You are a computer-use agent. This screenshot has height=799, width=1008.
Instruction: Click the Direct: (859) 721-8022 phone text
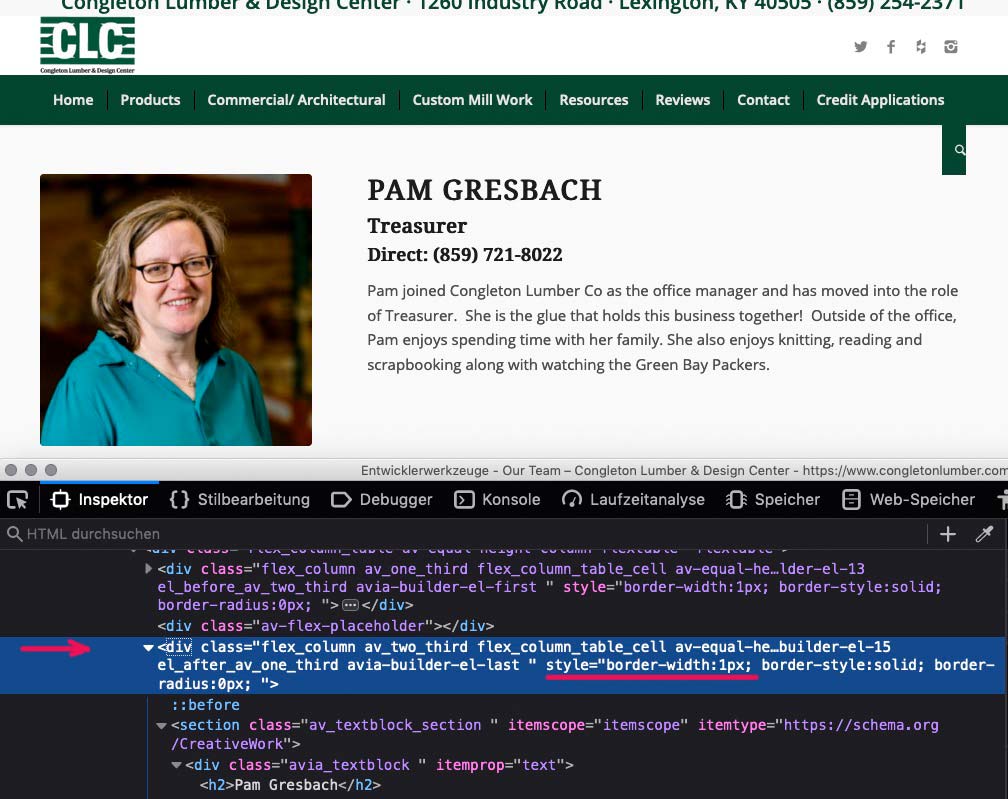tap(465, 255)
